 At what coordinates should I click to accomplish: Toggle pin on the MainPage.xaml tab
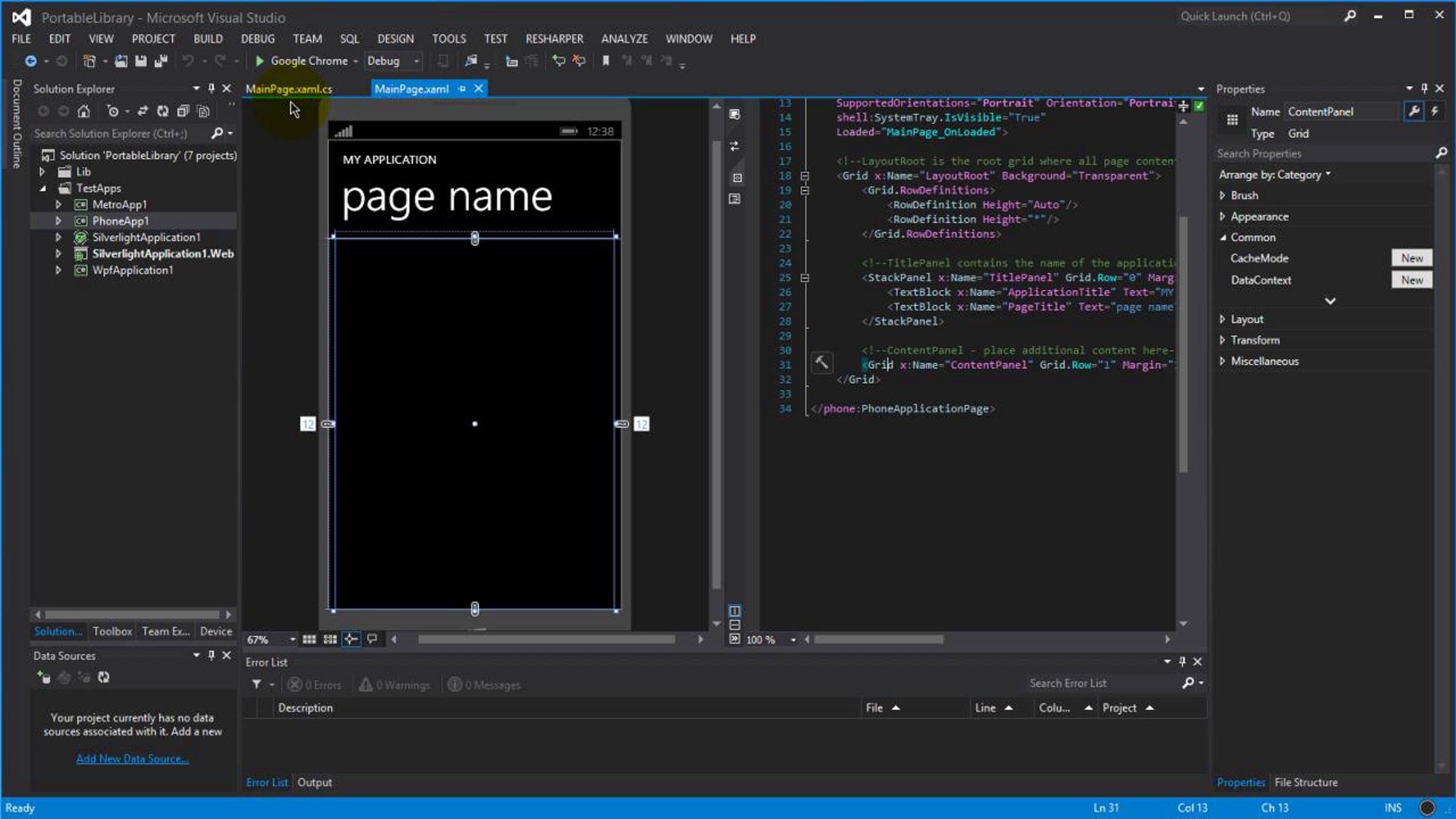(462, 89)
